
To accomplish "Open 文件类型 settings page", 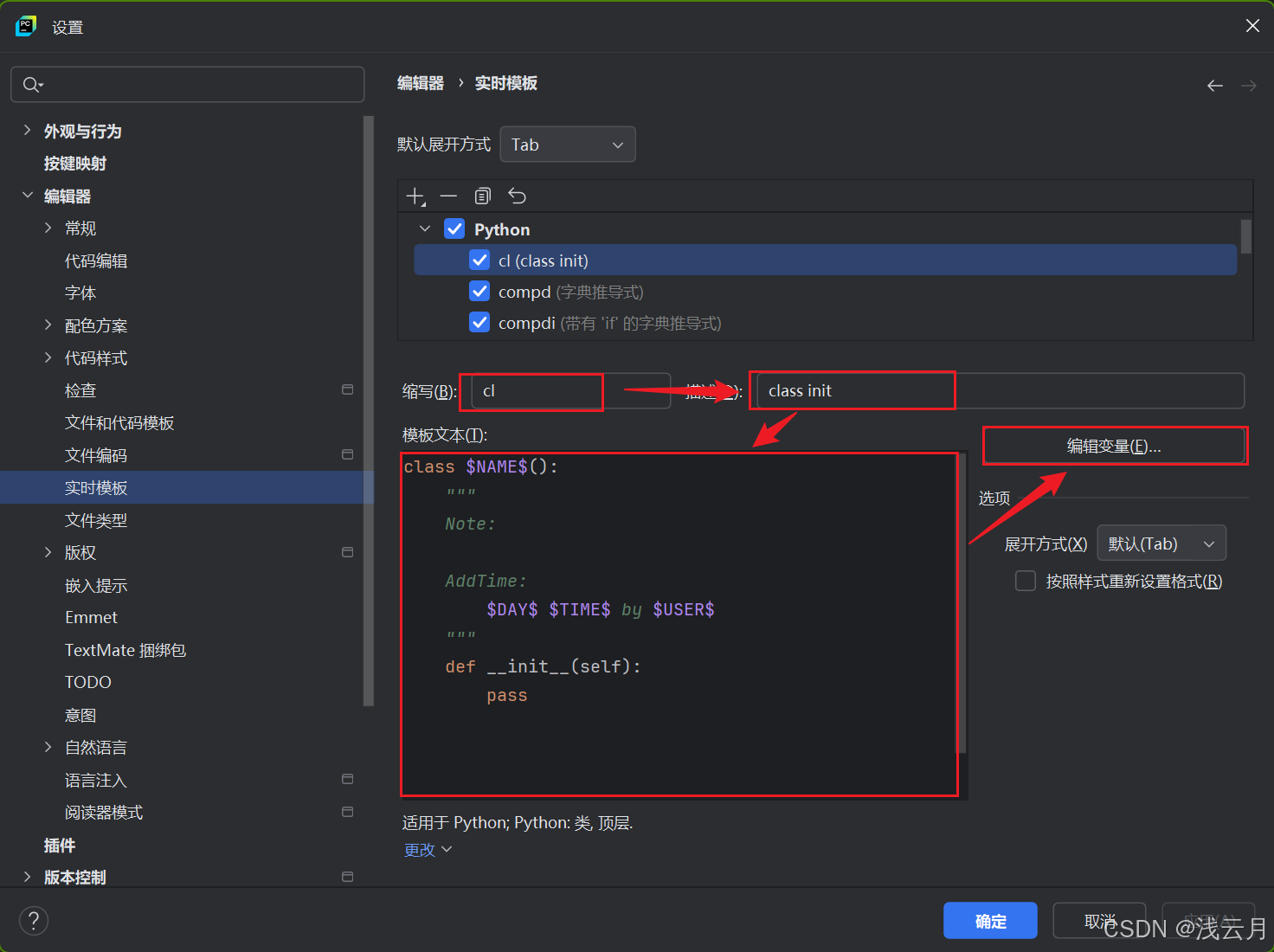I will [x=96, y=520].
